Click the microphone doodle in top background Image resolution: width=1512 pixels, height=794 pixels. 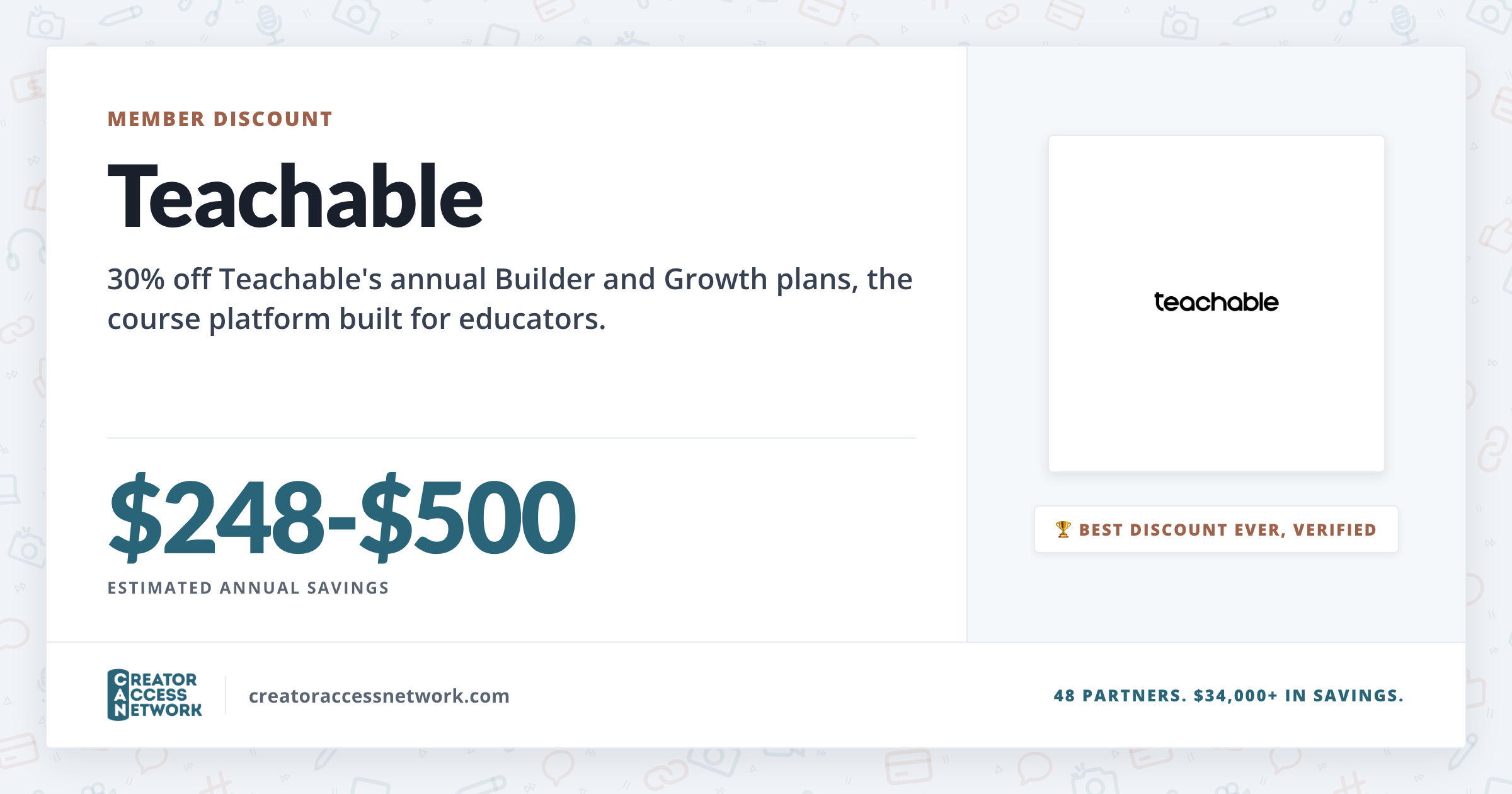point(270,24)
